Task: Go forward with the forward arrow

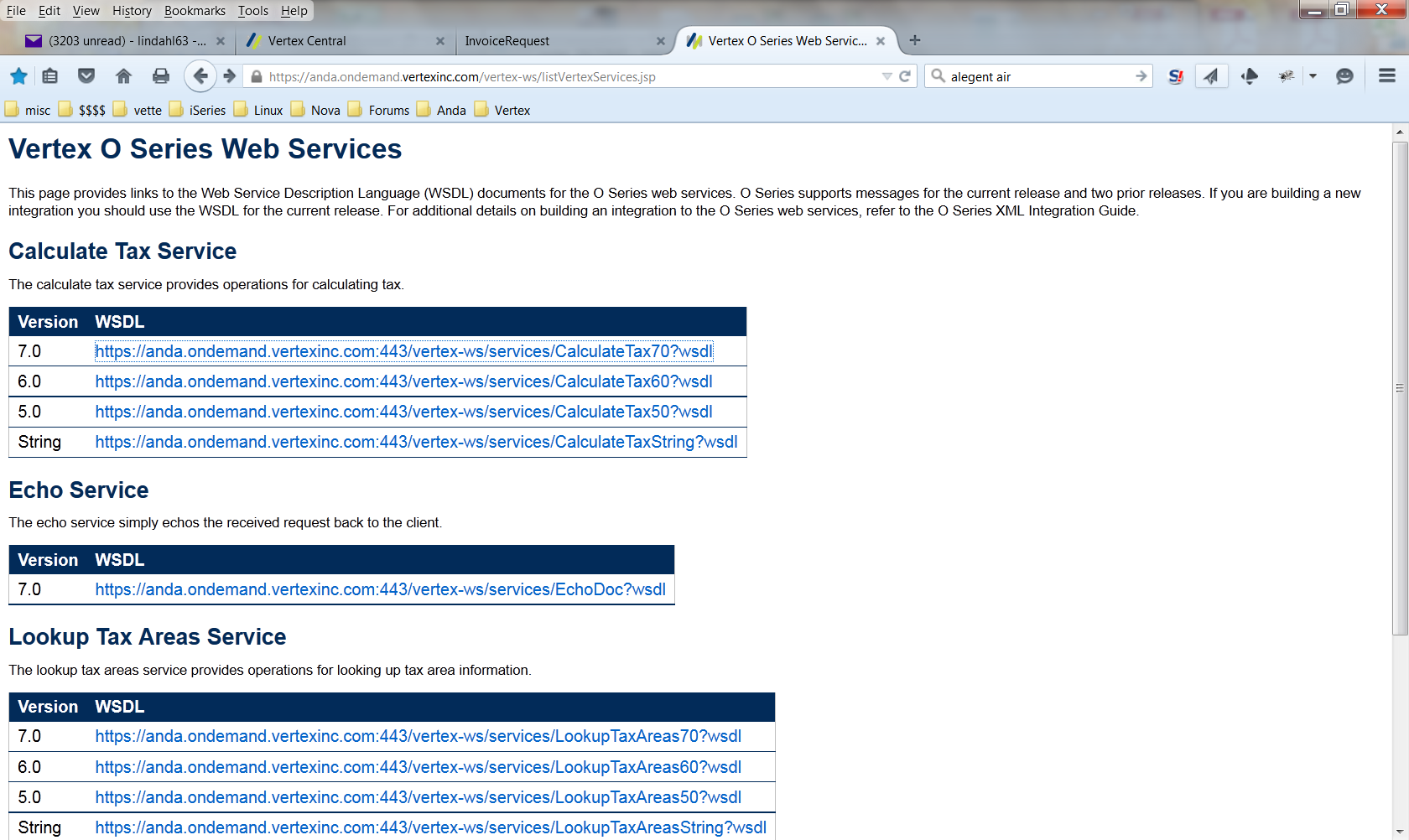Action: click(229, 76)
